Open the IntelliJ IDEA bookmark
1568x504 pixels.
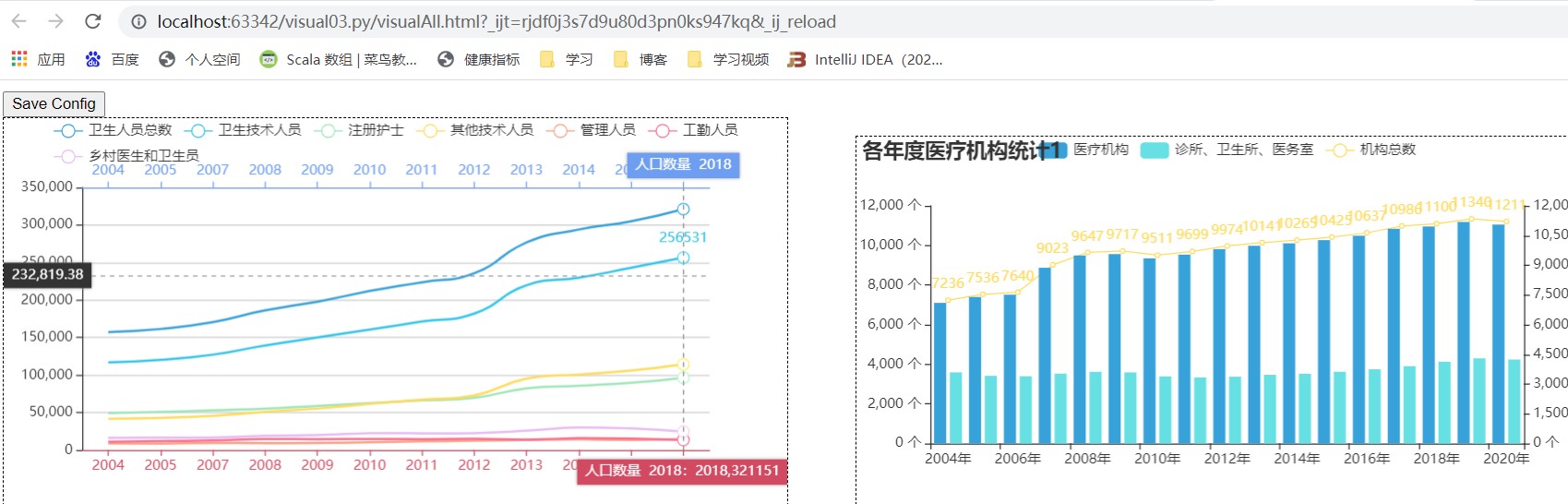point(865,59)
